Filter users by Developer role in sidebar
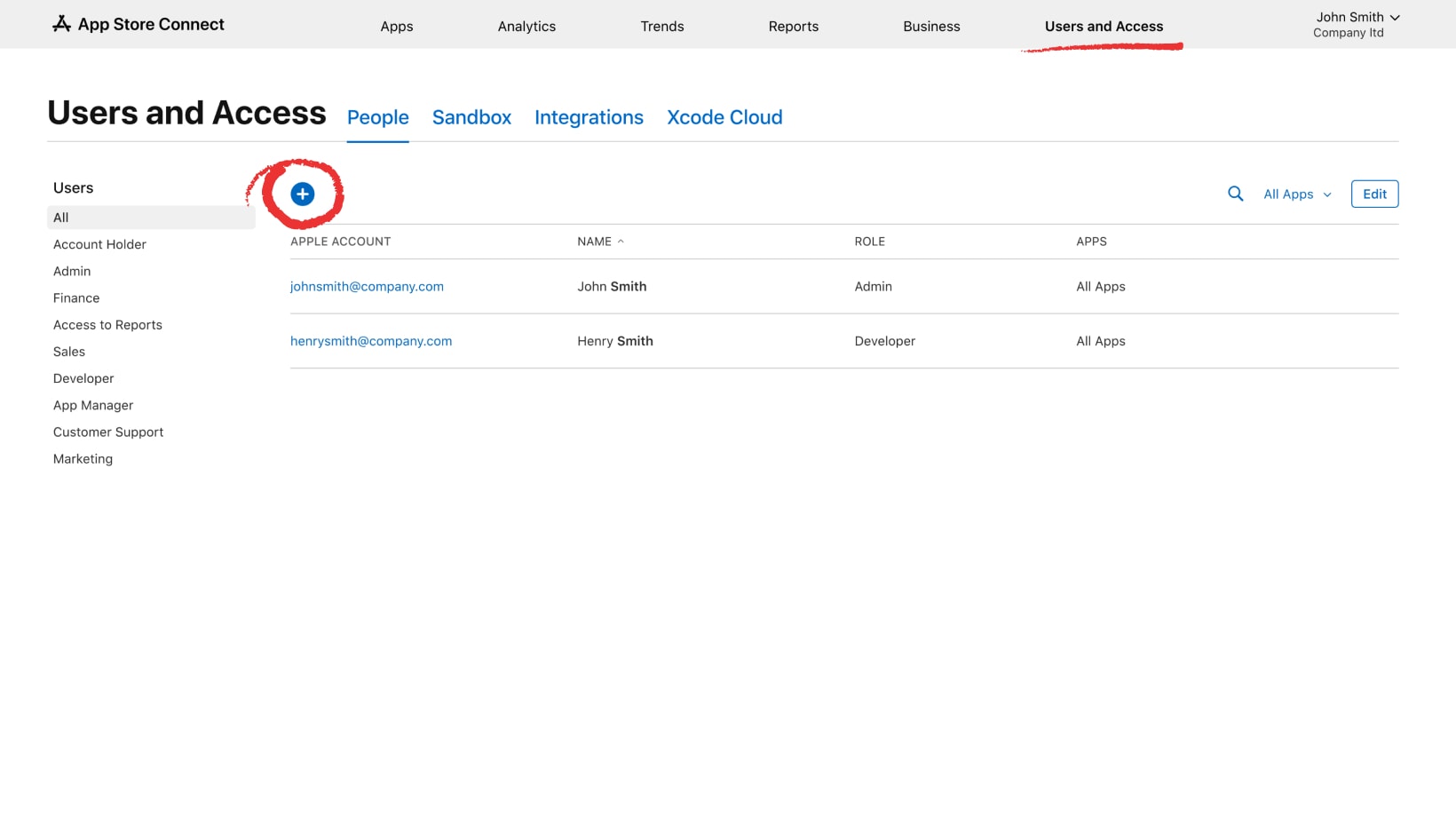The image size is (1456, 817). pyautogui.click(x=83, y=378)
